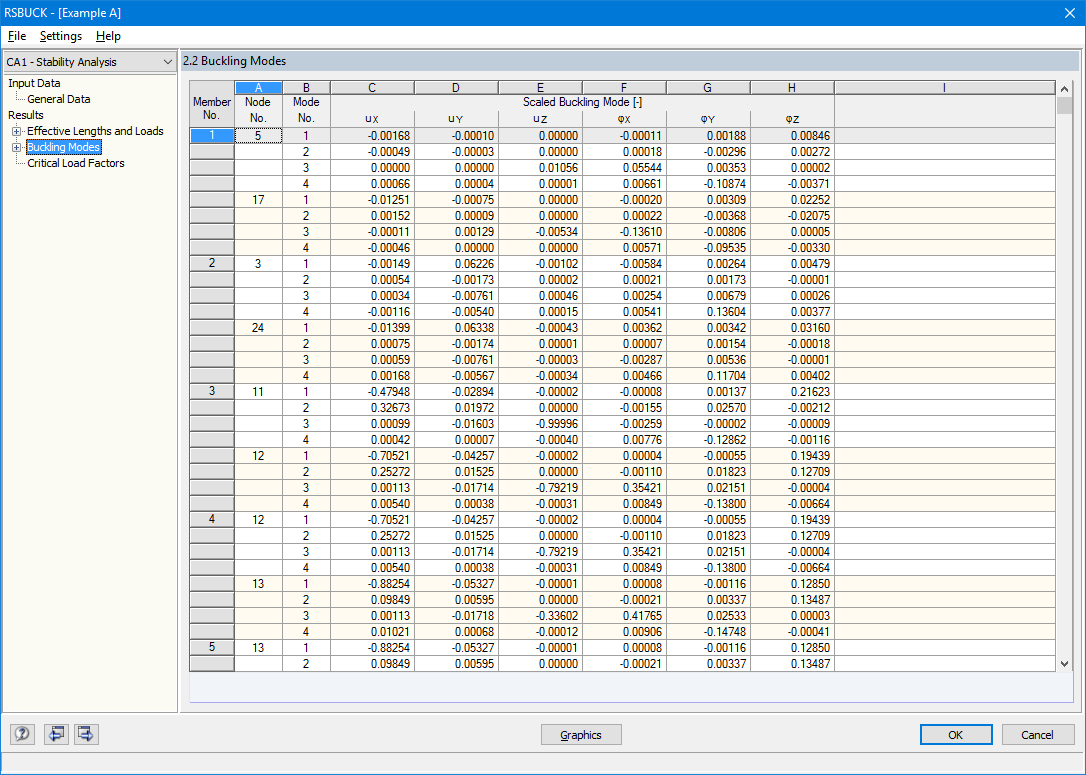Confirm with the OK button
The width and height of the screenshot is (1086, 775).
(956, 735)
